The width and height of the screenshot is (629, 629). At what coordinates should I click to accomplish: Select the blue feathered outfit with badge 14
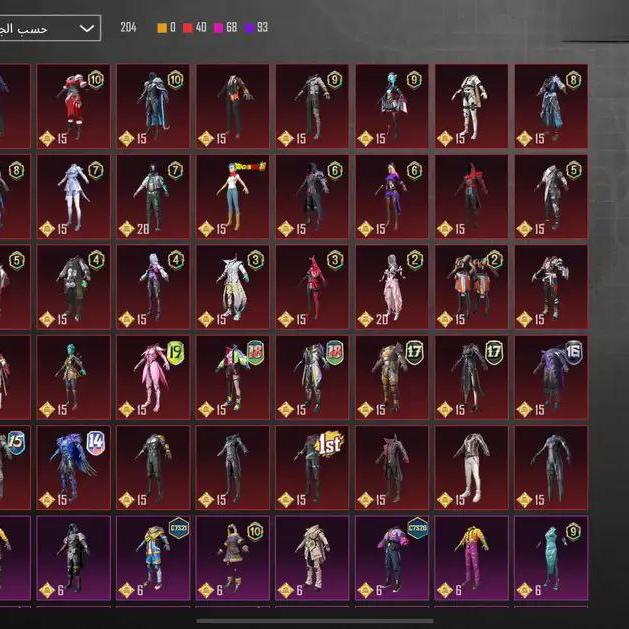point(73,468)
